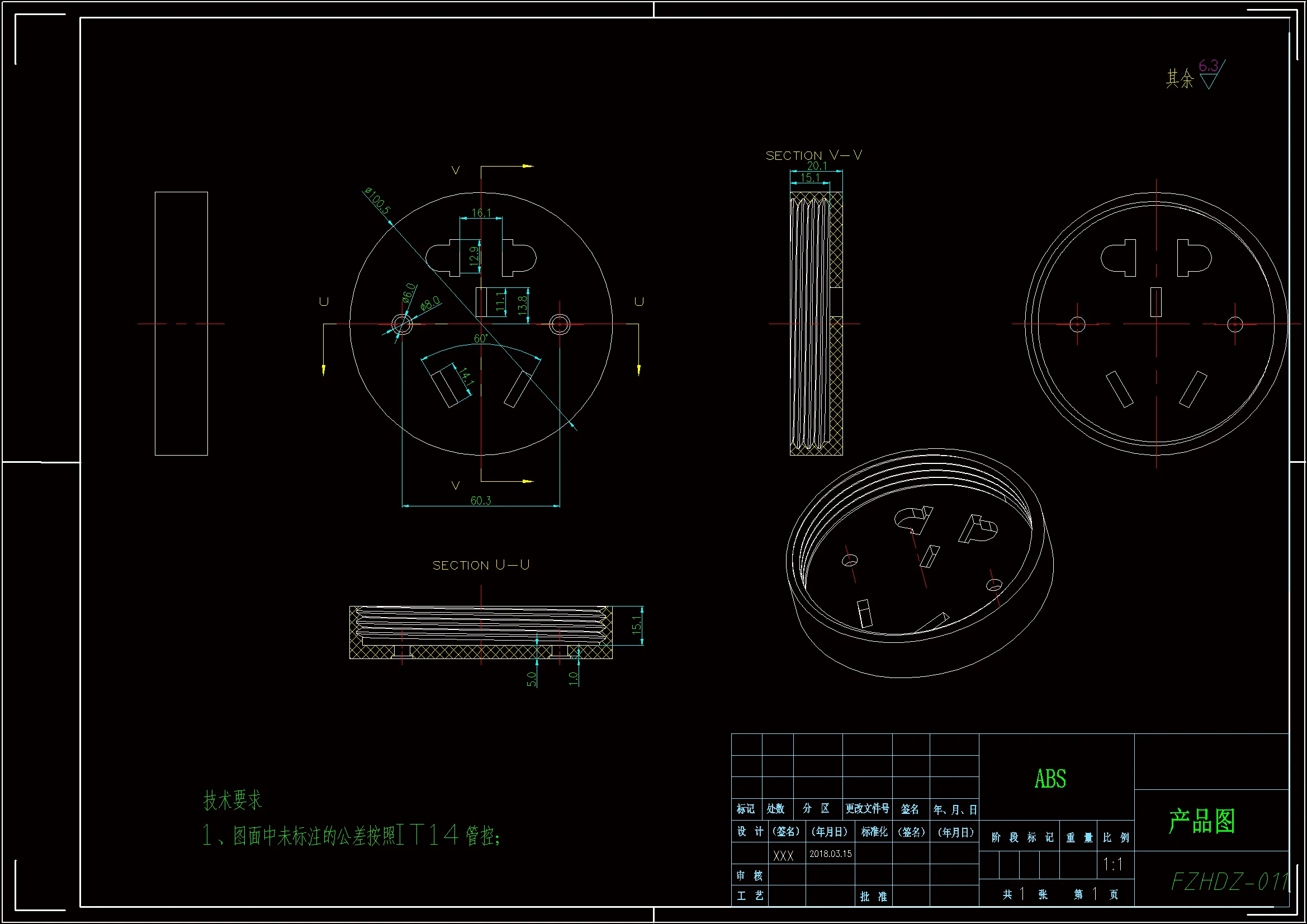
Task: Select the 产品图 title text
Action: pos(1202,822)
